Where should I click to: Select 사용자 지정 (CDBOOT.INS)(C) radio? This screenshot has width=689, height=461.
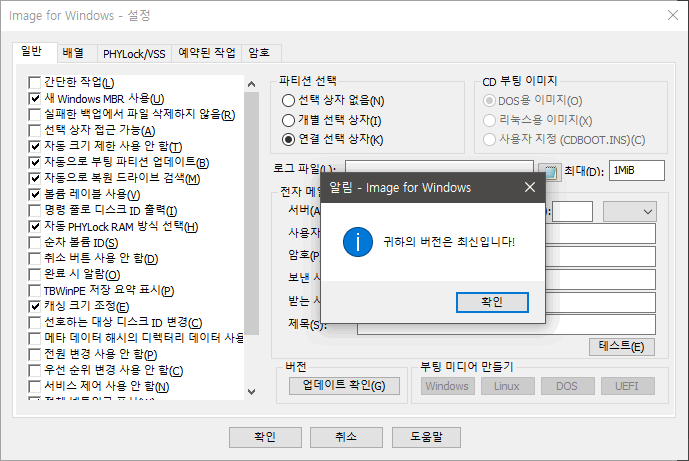(x=489, y=140)
